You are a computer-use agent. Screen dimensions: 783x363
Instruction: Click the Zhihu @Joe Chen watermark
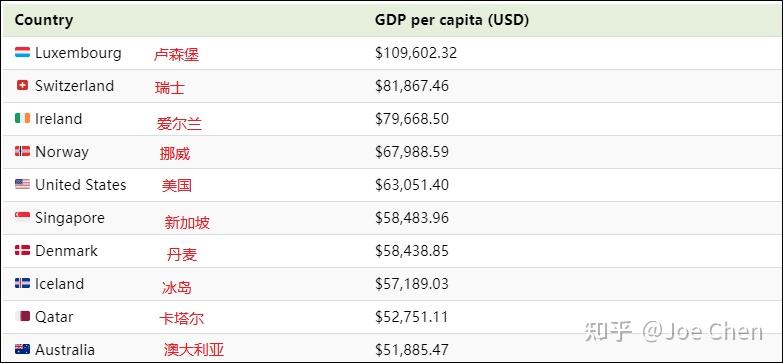click(674, 332)
